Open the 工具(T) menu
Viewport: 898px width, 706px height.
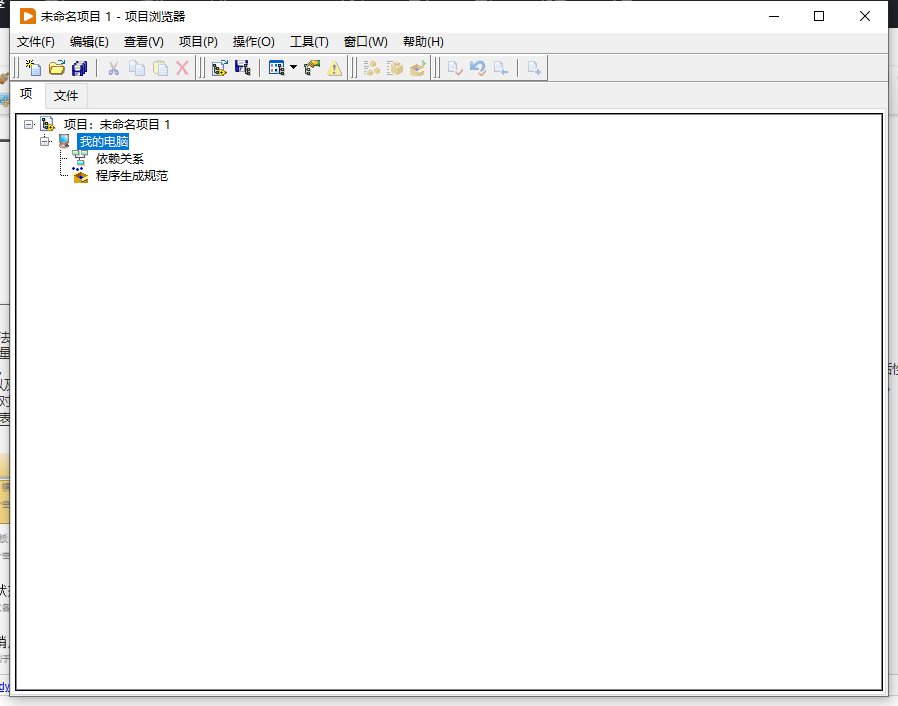click(309, 42)
